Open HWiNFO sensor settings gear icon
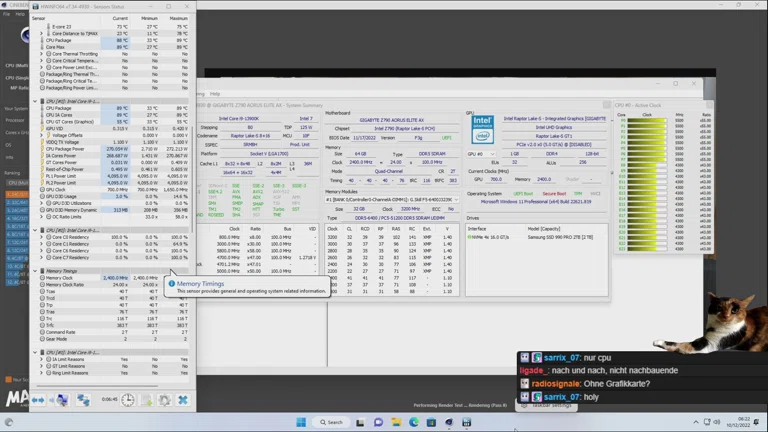 click(165, 400)
